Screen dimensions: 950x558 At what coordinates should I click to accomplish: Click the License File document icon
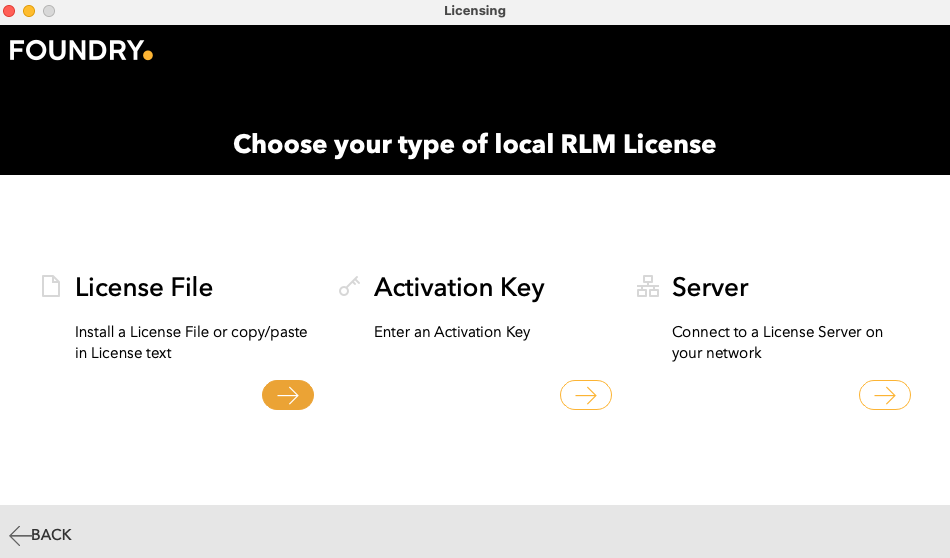point(50,287)
